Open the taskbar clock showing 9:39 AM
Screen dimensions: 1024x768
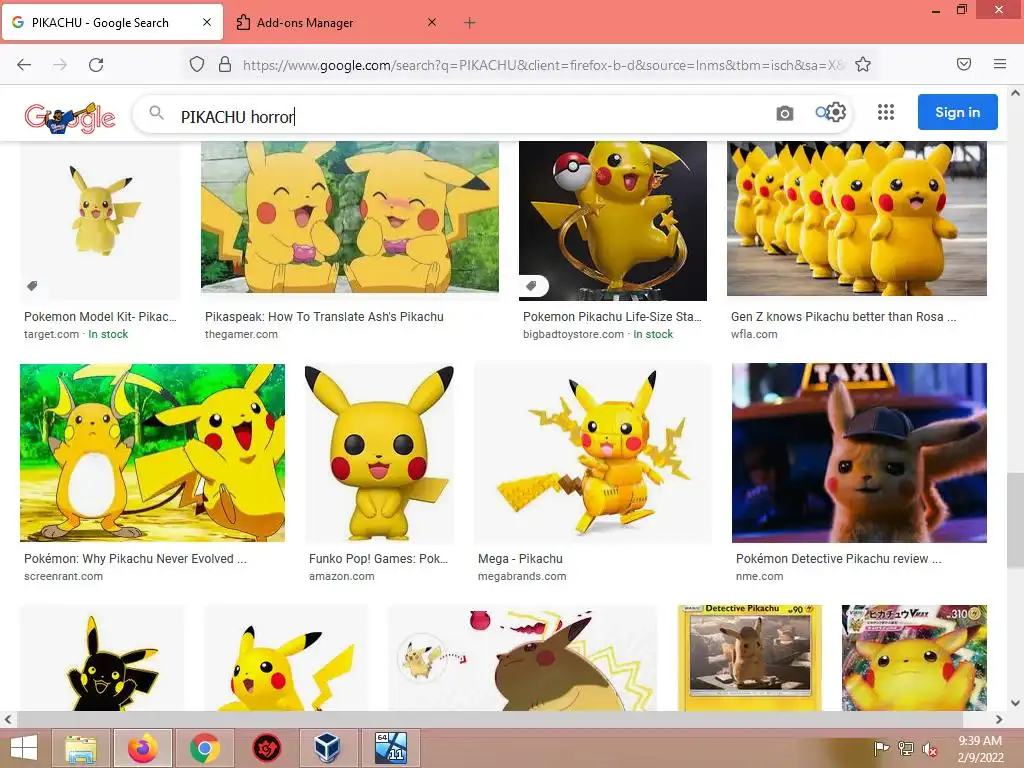(980, 749)
